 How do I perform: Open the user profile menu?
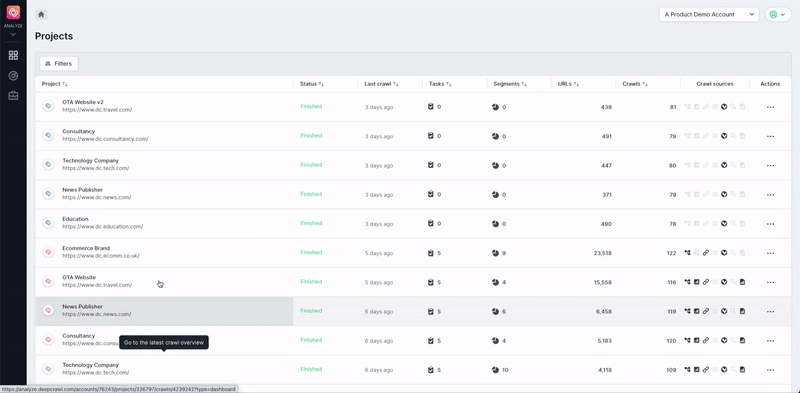(778, 14)
